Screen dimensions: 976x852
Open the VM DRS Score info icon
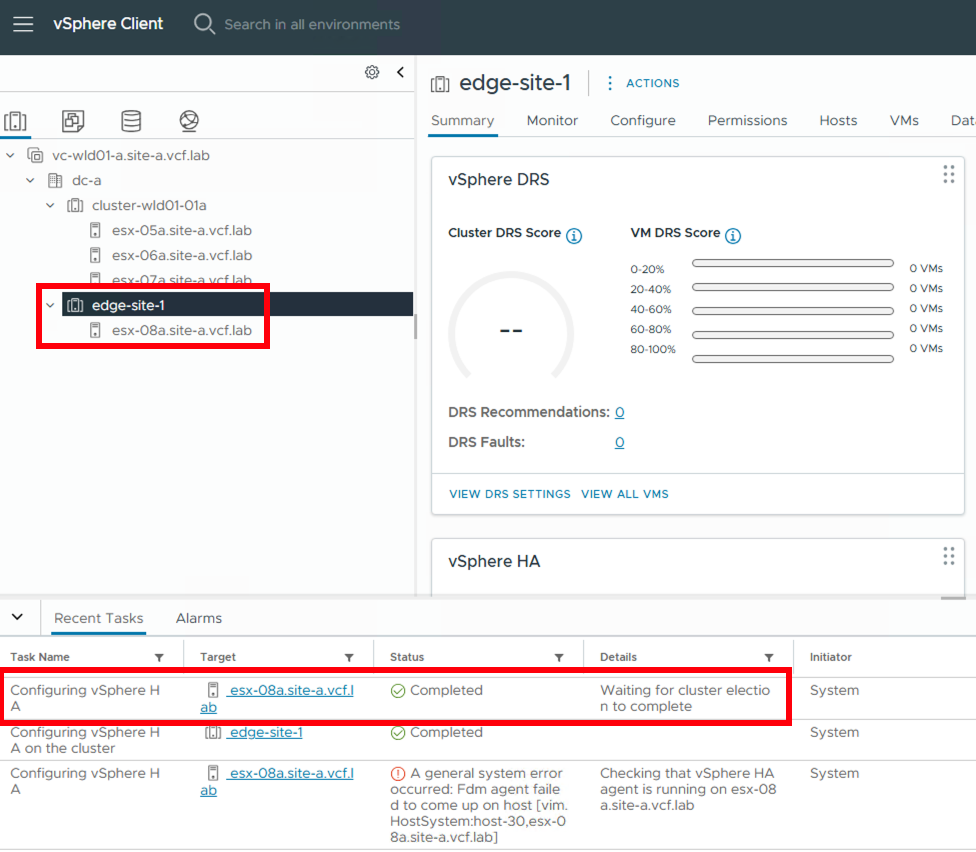click(x=732, y=236)
